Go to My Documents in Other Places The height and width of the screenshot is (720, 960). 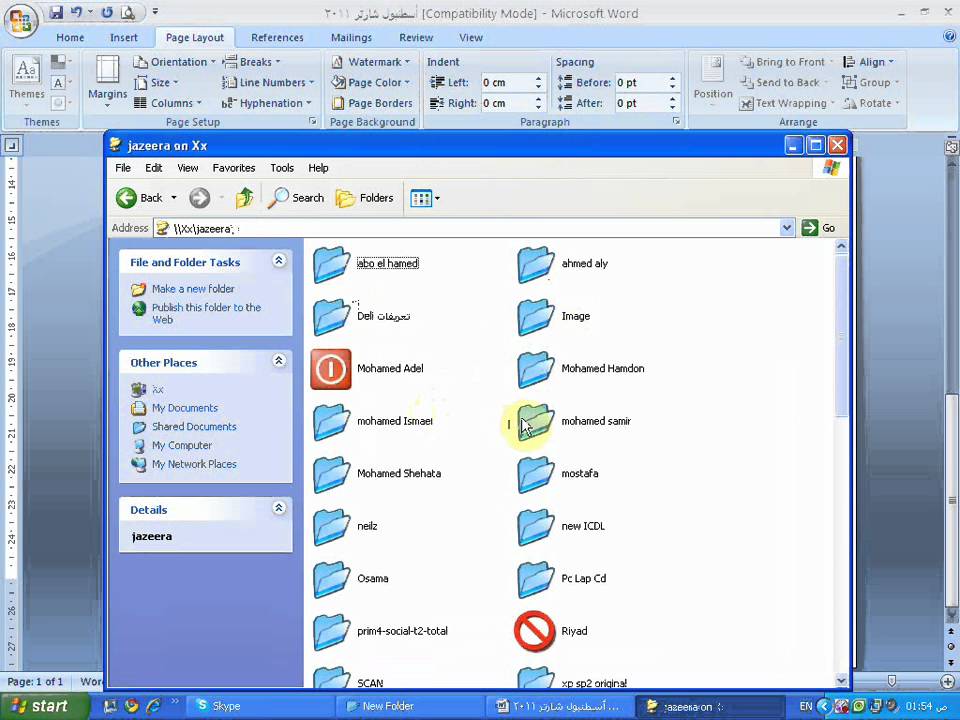coord(185,408)
